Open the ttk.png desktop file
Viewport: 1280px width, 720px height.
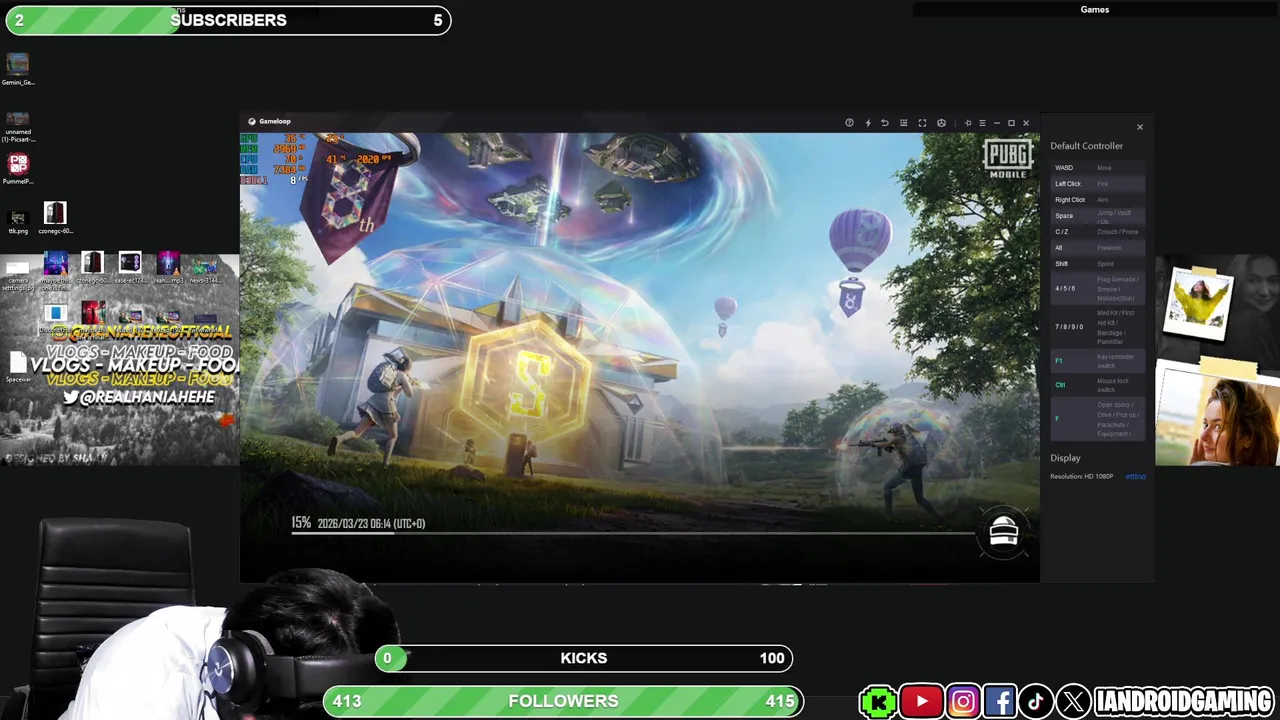click(18, 220)
